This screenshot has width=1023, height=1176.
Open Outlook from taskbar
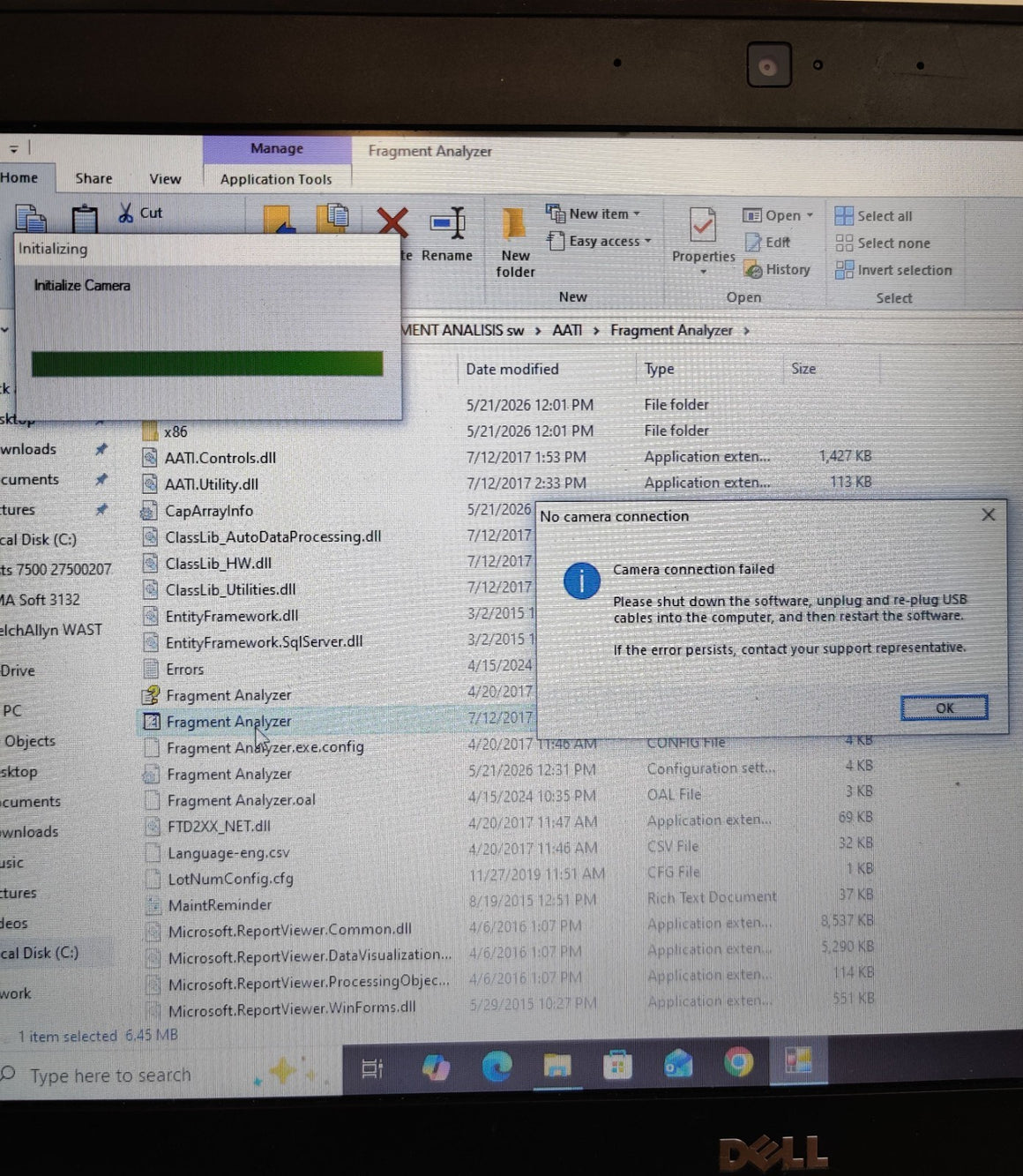[677, 1065]
